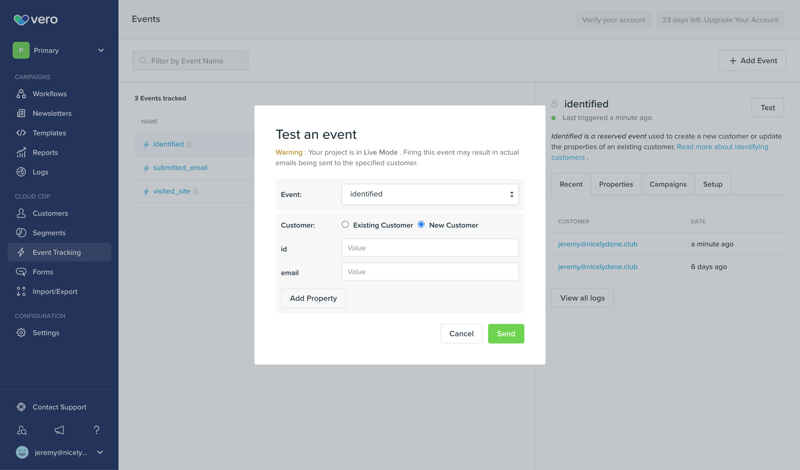Click the Newsletters sidebar icon

click(21, 113)
